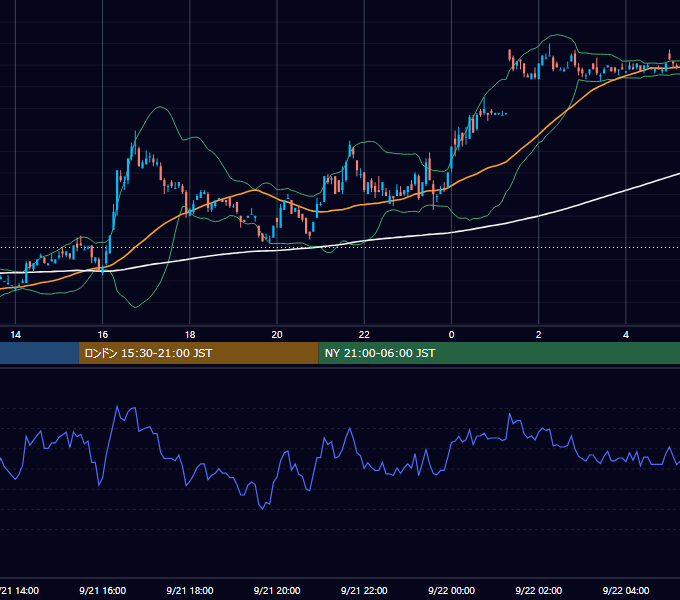Click the hour 20 axis label

[x=277, y=335]
